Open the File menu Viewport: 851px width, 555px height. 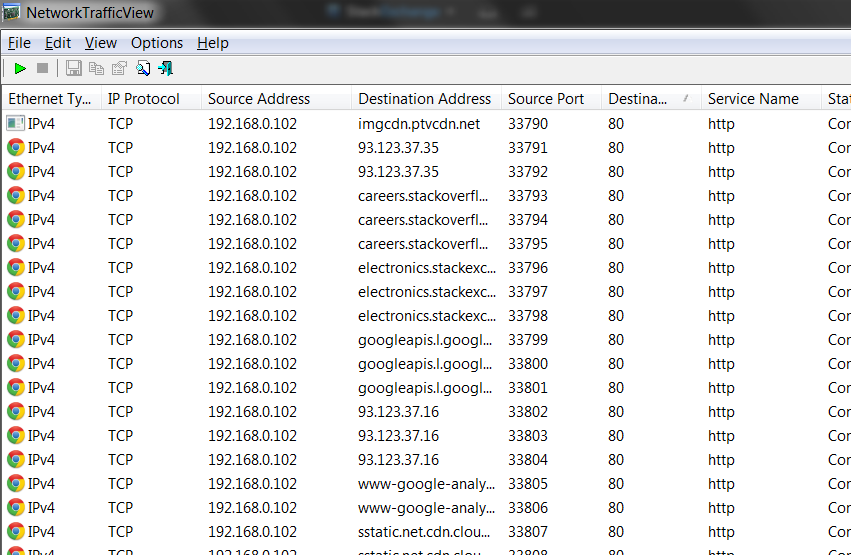point(19,43)
